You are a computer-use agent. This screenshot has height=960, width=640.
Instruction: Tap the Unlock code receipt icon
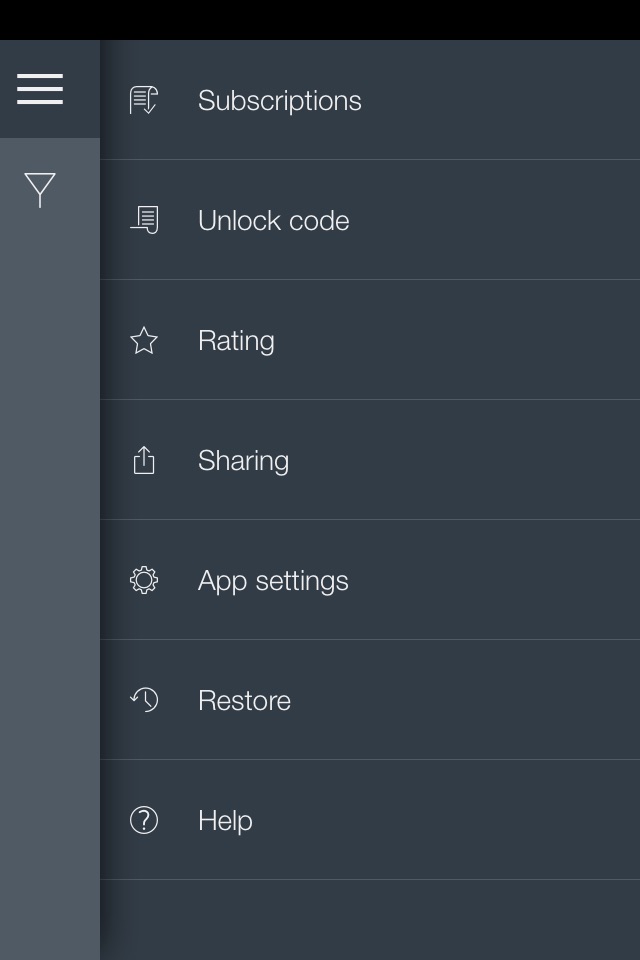[145, 220]
